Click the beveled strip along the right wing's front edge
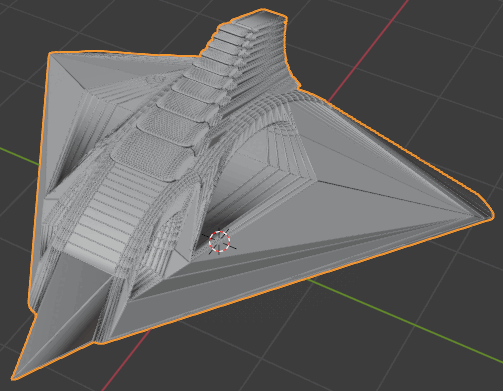Image resolution: width=503 pixels, height=391 pixels. click(300, 267)
